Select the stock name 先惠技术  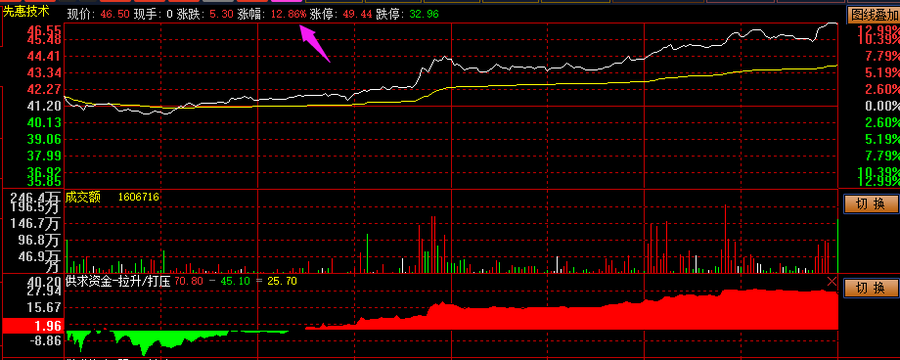(26, 11)
